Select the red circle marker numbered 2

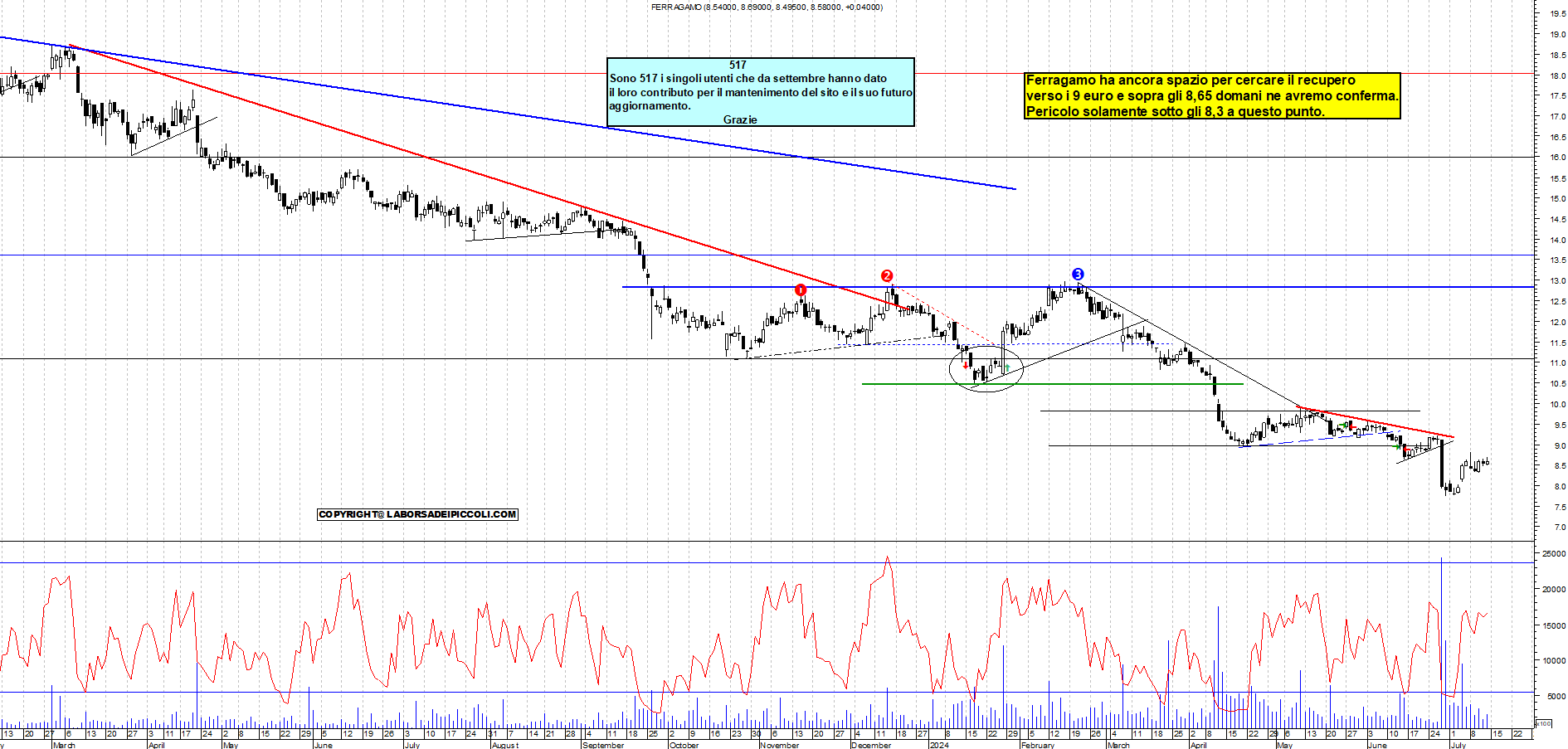click(x=887, y=275)
